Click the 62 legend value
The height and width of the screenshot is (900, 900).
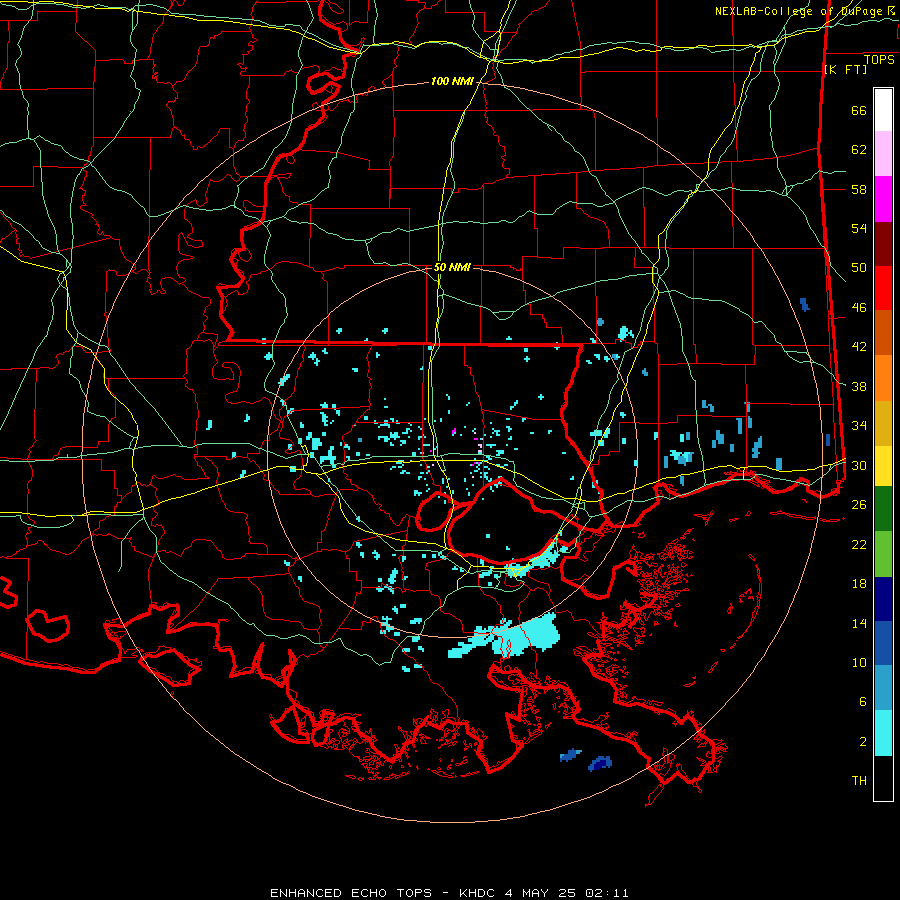click(x=859, y=149)
